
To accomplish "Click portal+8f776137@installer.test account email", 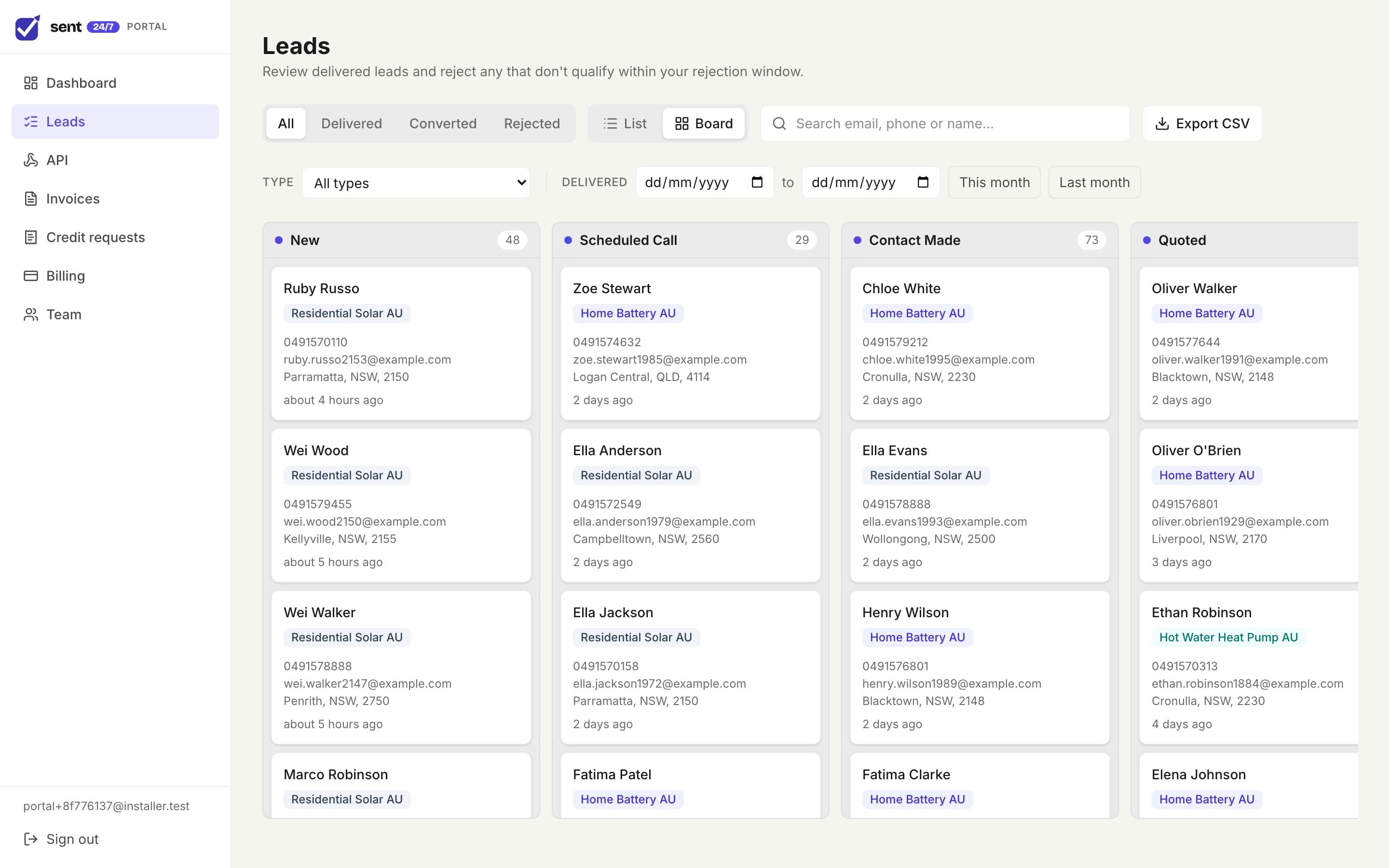I will 106,806.
